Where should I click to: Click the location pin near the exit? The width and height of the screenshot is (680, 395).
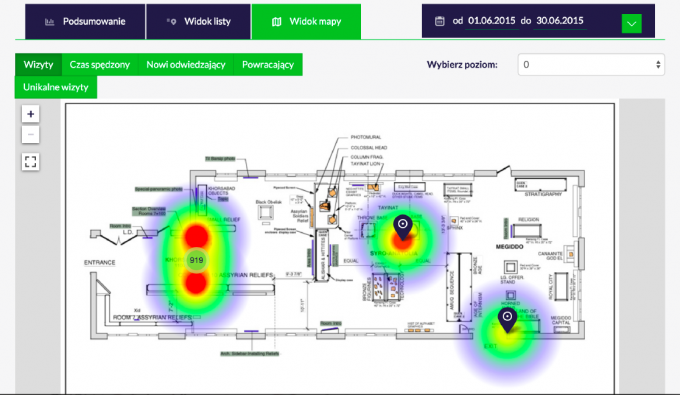[x=507, y=320]
